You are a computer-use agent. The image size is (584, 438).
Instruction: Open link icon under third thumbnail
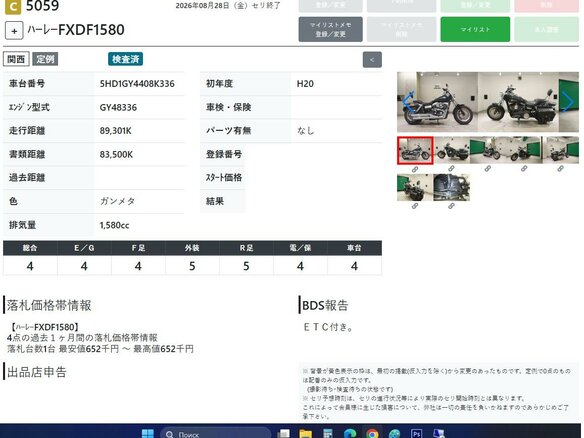point(488,169)
